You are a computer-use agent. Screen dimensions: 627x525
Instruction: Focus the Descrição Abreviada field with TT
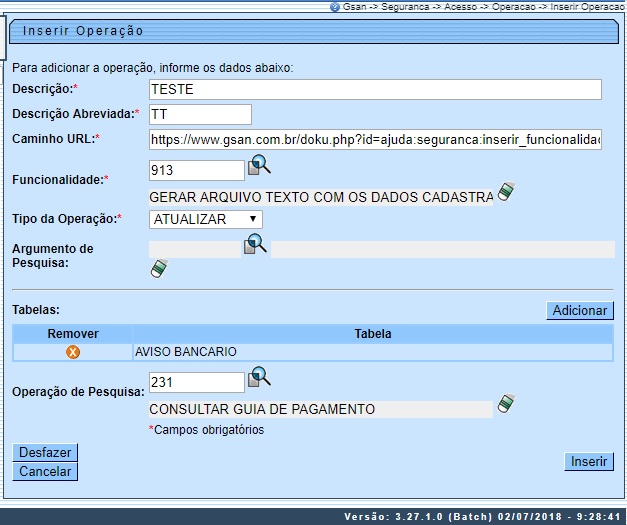pos(200,114)
